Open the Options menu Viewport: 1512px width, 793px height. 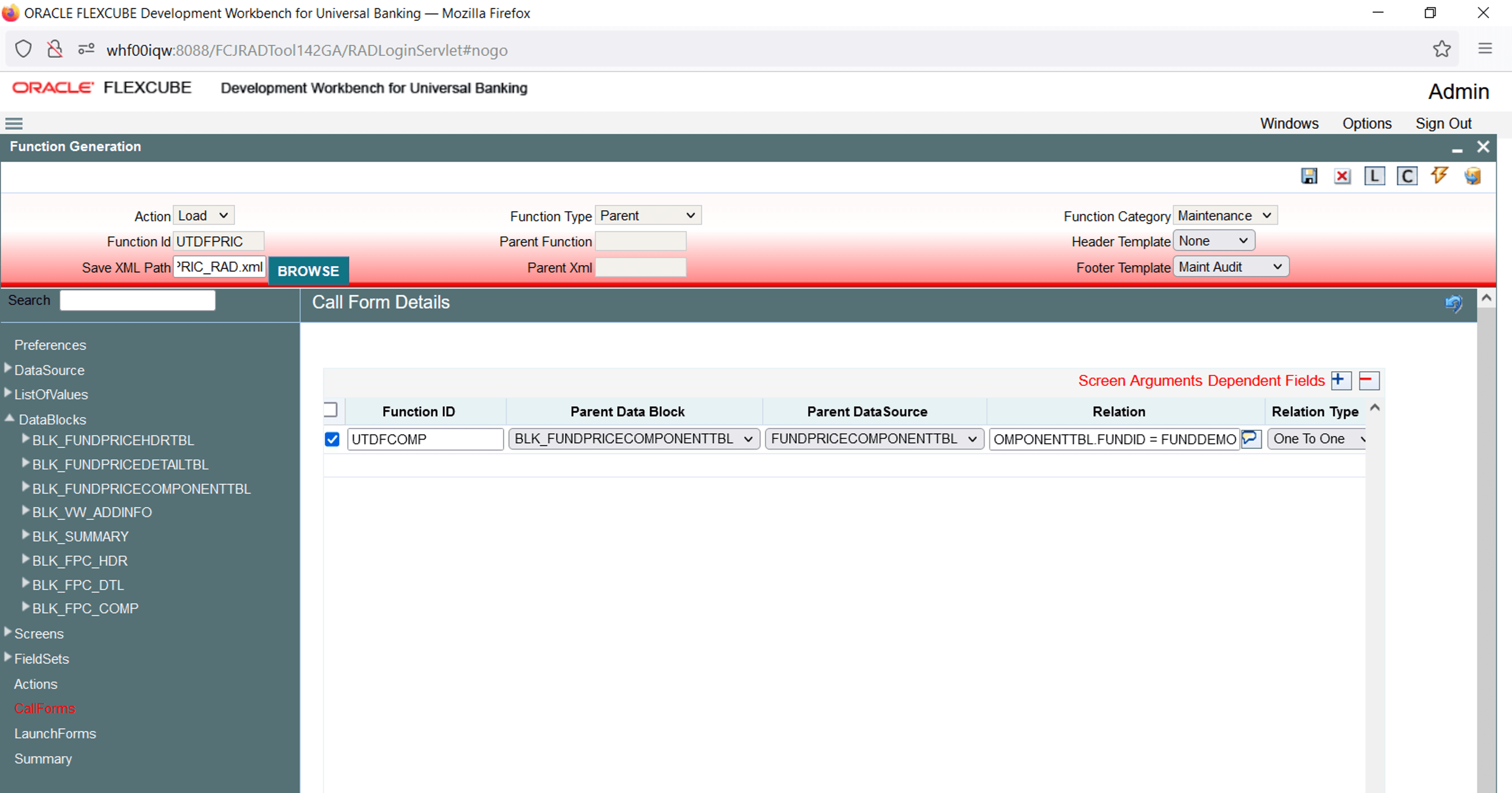pos(1367,123)
